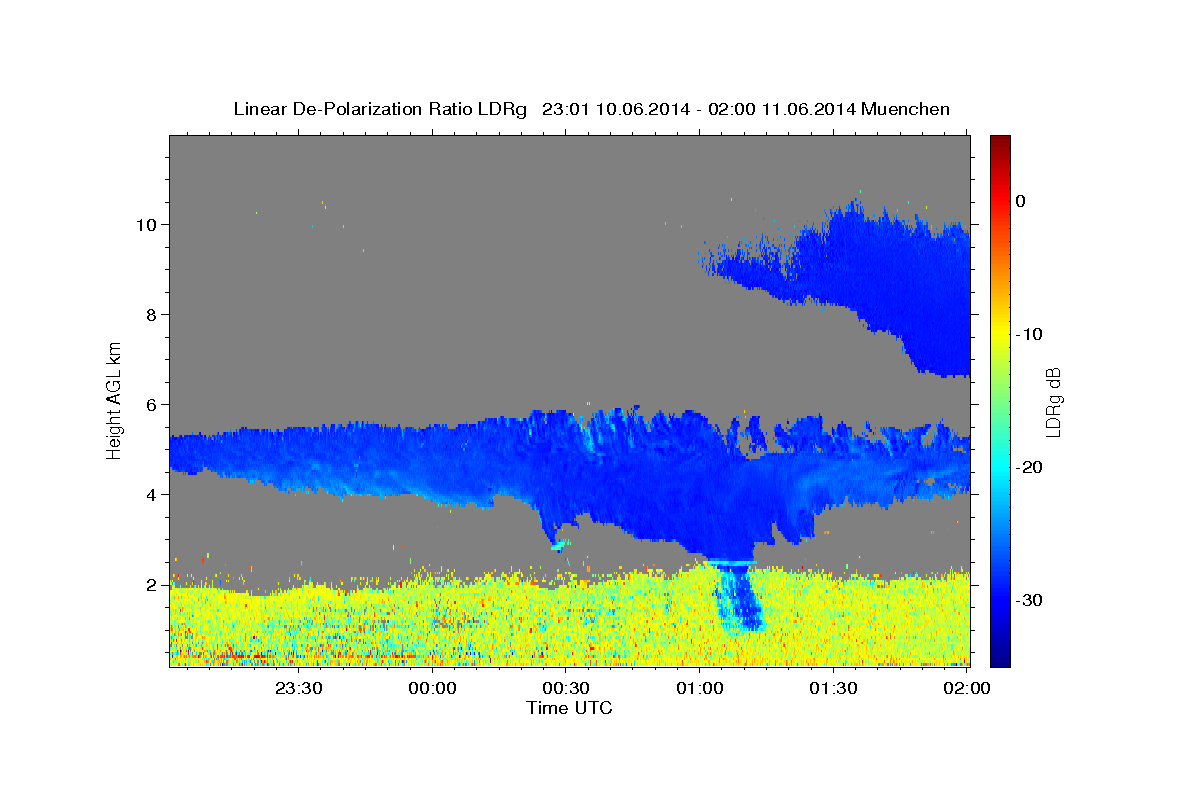Click the '23:30' time tick label

[298, 688]
